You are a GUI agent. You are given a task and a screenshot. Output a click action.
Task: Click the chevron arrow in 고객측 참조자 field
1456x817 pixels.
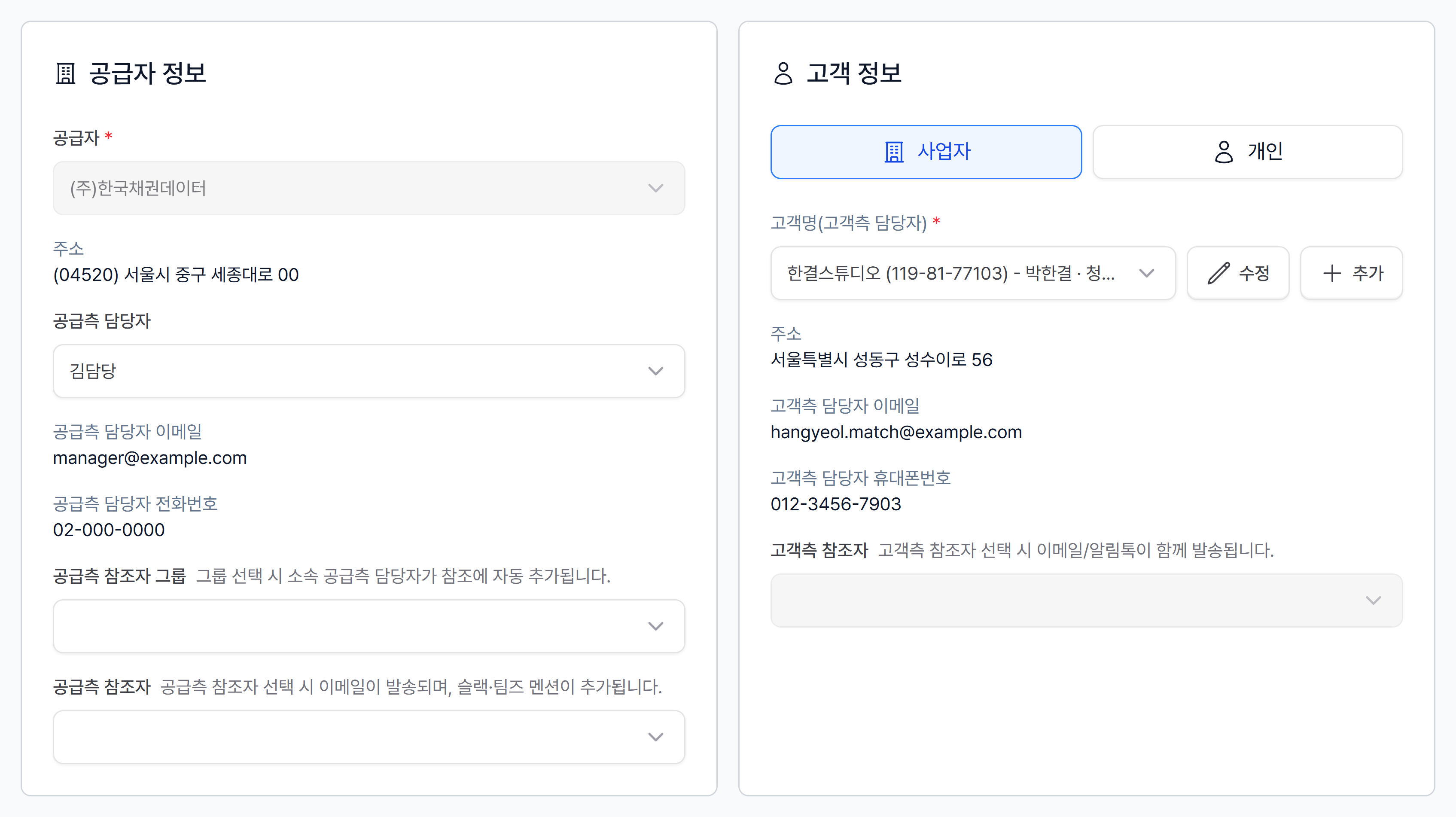pyautogui.click(x=1374, y=601)
